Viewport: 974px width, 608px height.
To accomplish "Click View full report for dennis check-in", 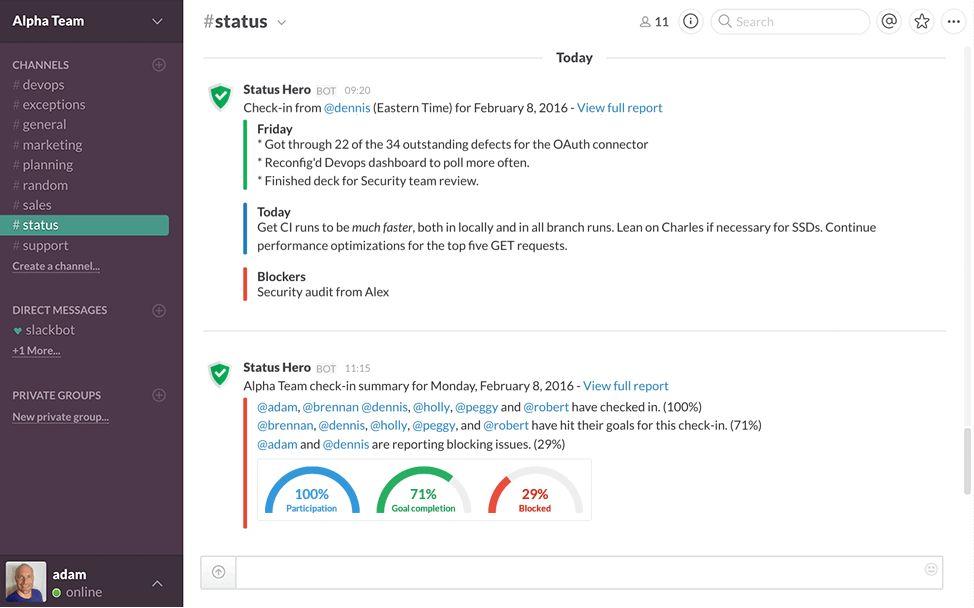I will (619, 108).
